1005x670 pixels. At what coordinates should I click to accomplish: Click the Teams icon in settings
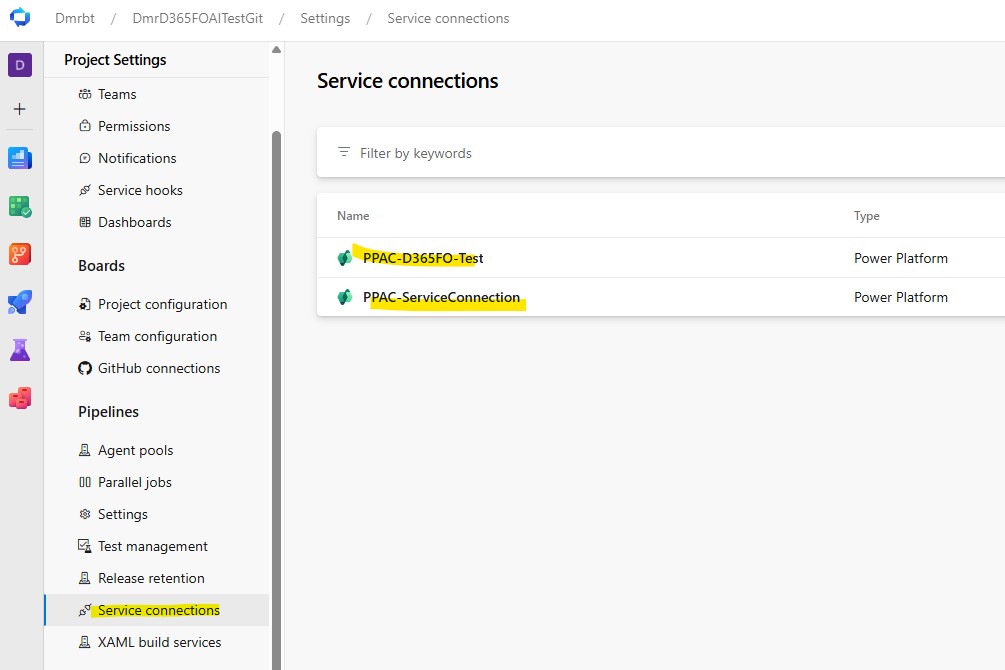click(x=85, y=94)
